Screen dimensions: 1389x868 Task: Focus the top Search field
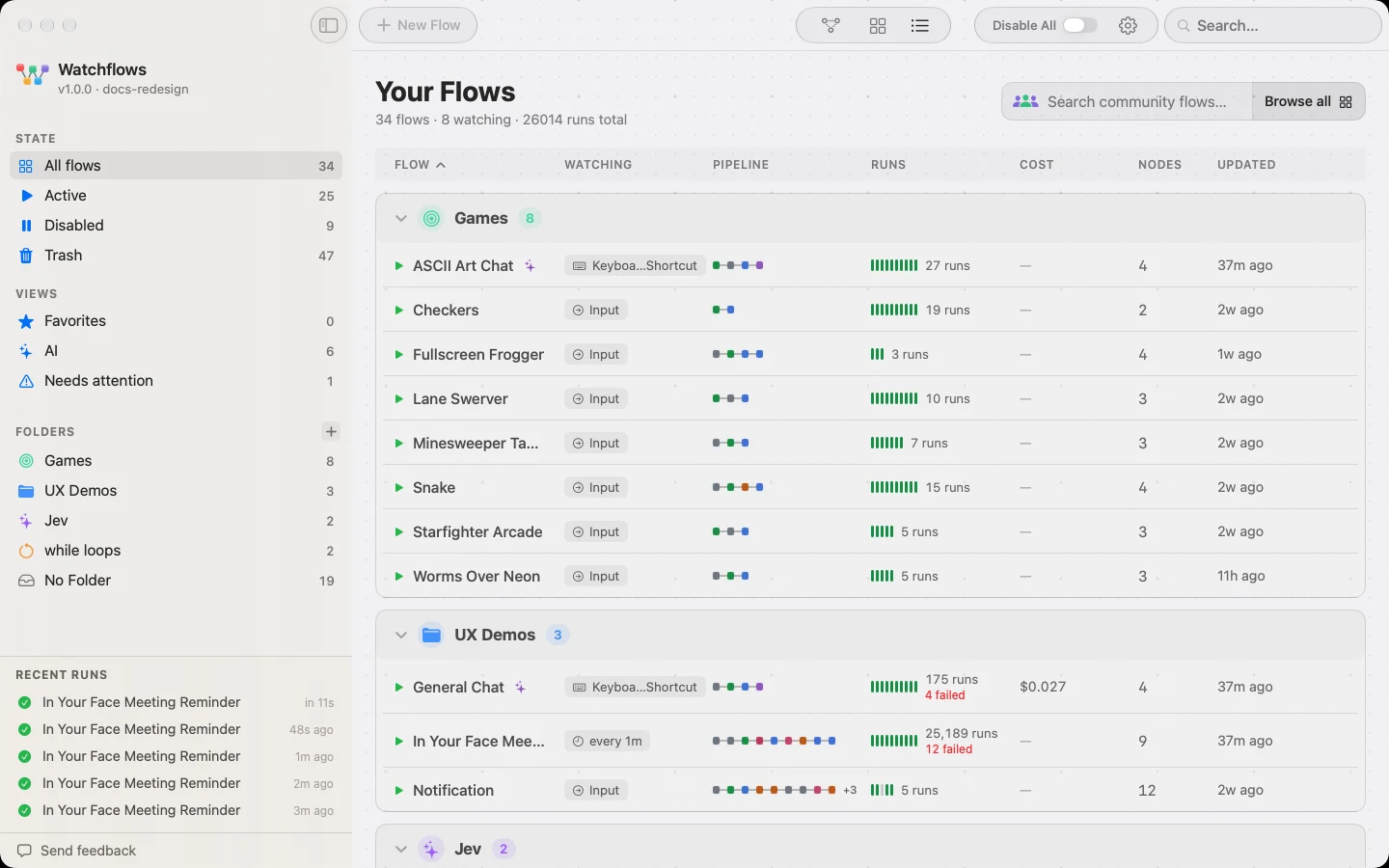click(x=1273, y=25)
